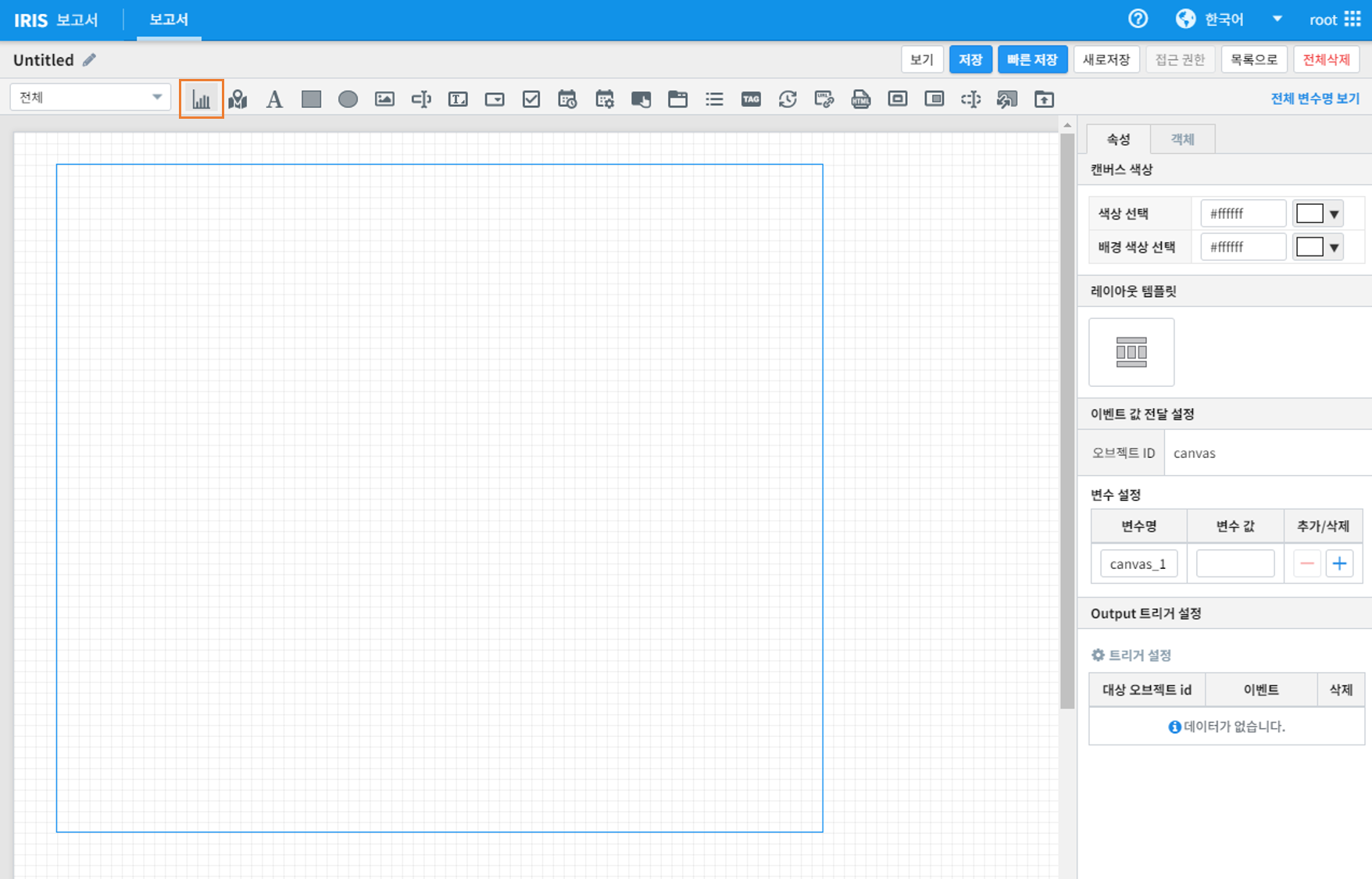Select the rectangle shape tool

tap(311, 99)
